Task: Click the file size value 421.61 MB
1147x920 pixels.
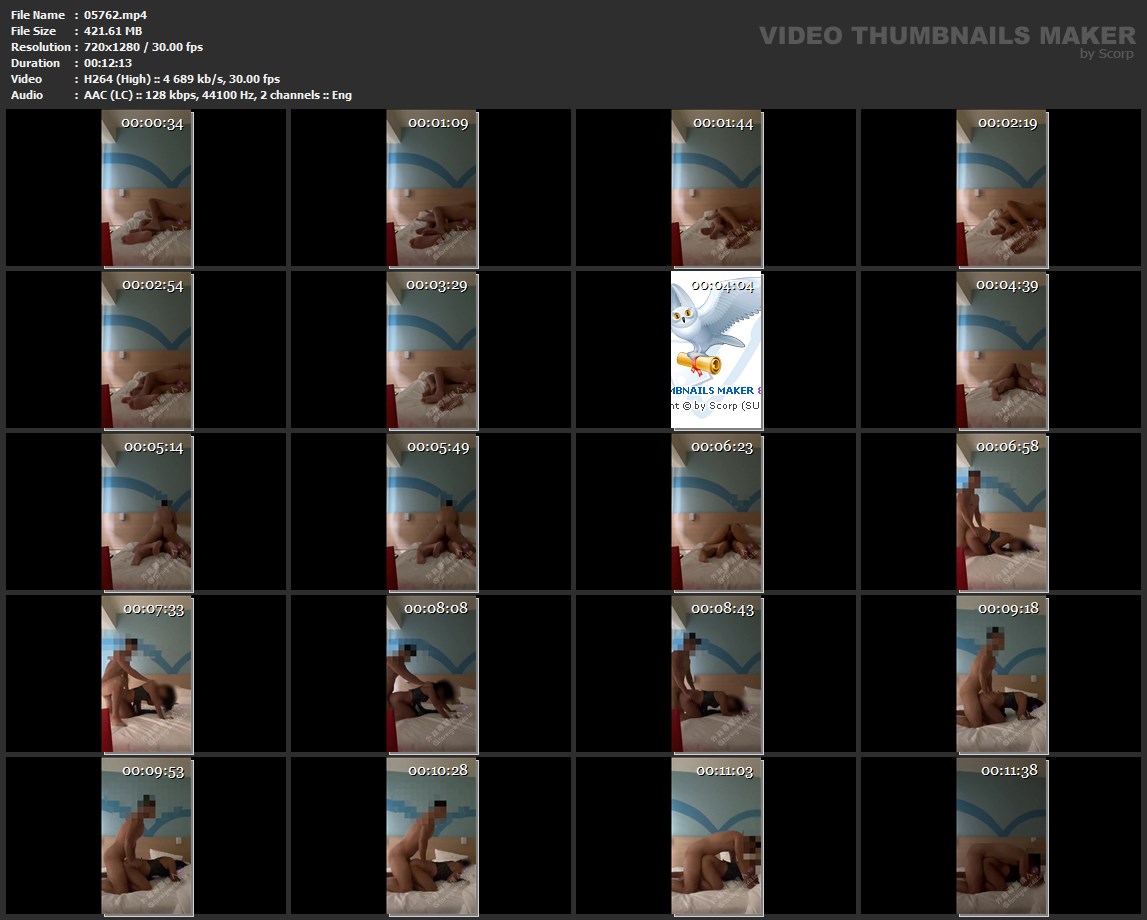Action: point(113,31)
